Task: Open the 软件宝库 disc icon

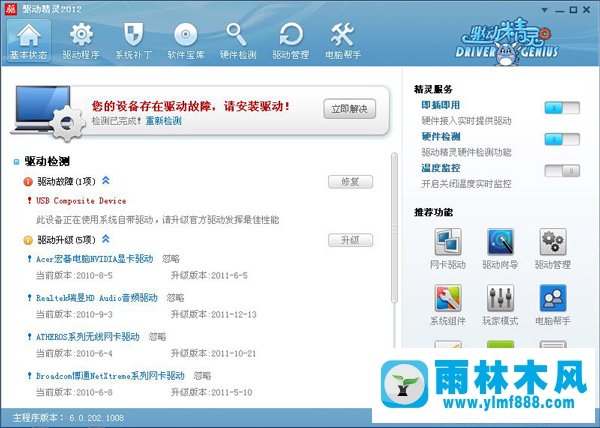Action: [x=186, y=41]
